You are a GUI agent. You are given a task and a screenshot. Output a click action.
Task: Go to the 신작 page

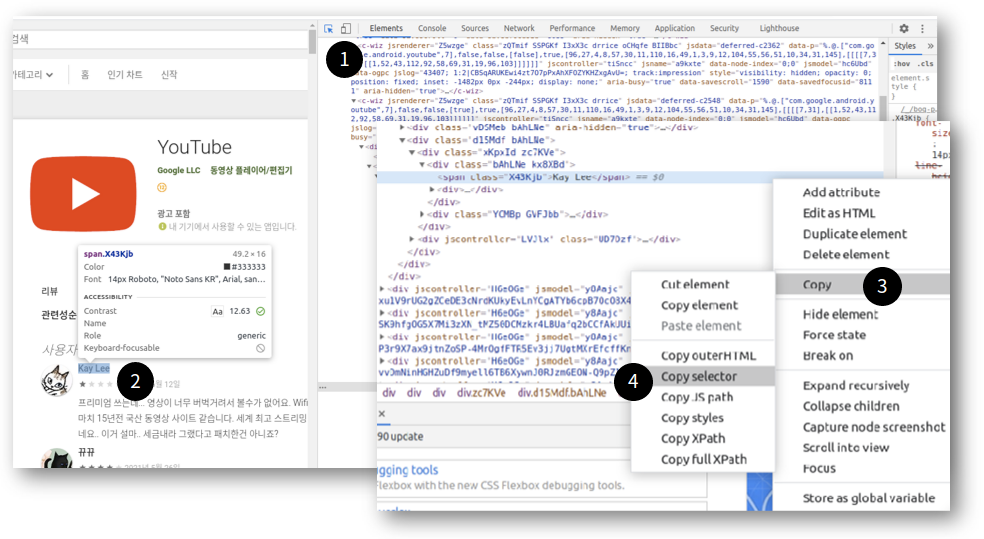click(169, 75)
